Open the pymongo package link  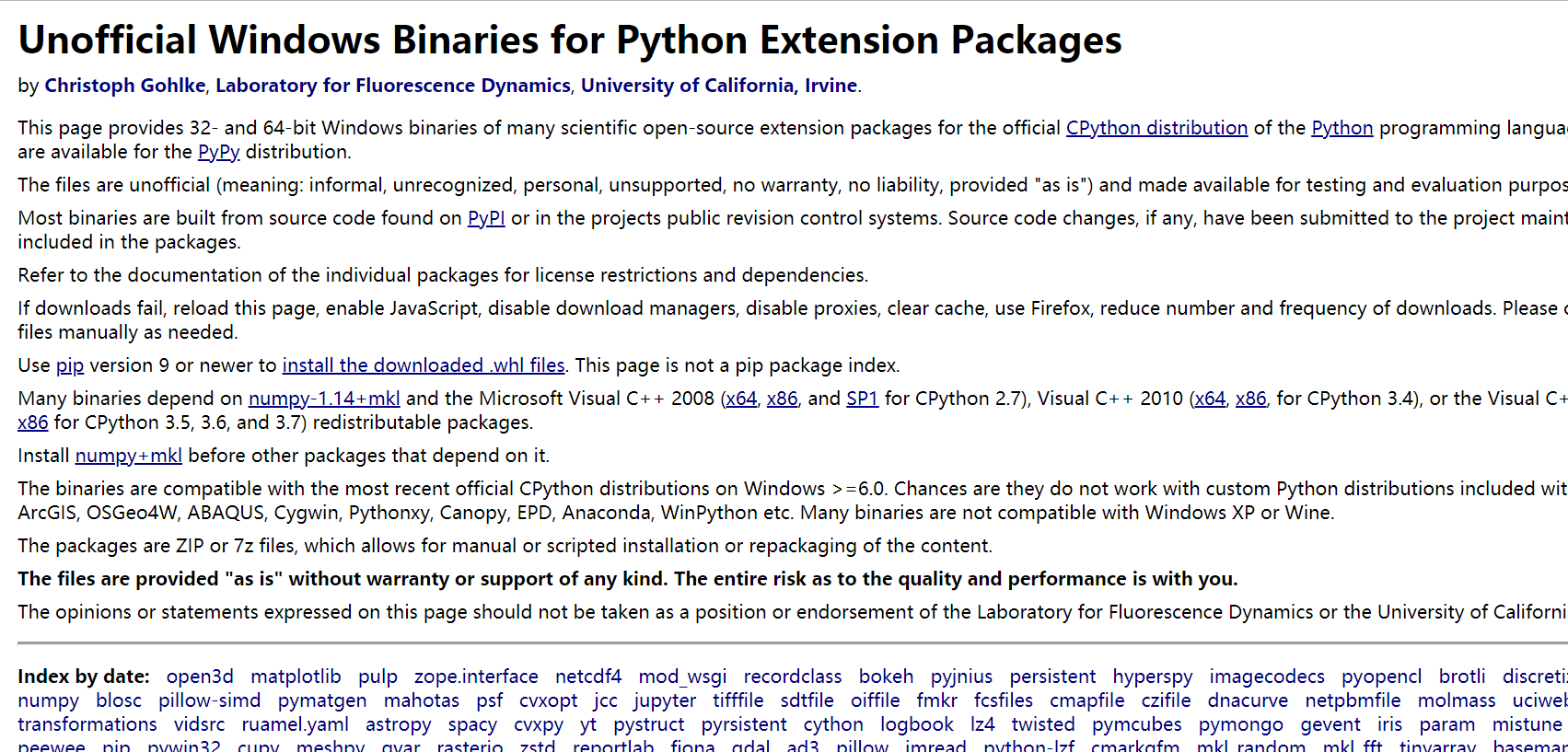pyautogui.click(x=1241, y=724)
